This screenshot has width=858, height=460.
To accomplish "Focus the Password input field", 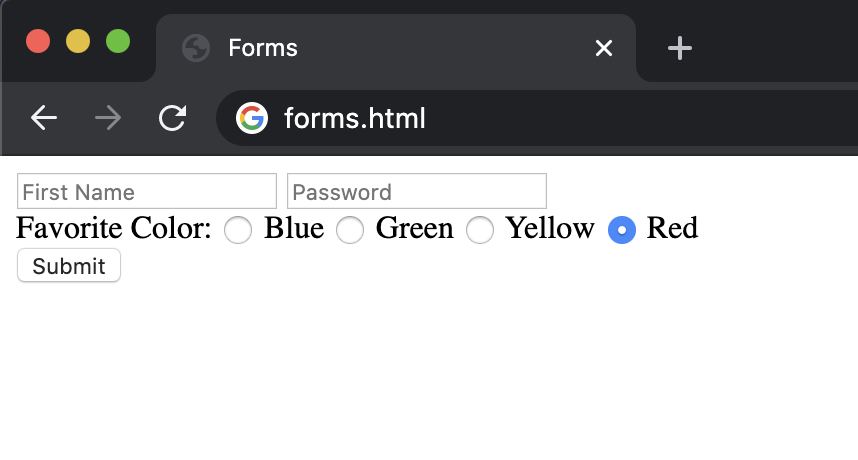I will click(x=417, y=191).
